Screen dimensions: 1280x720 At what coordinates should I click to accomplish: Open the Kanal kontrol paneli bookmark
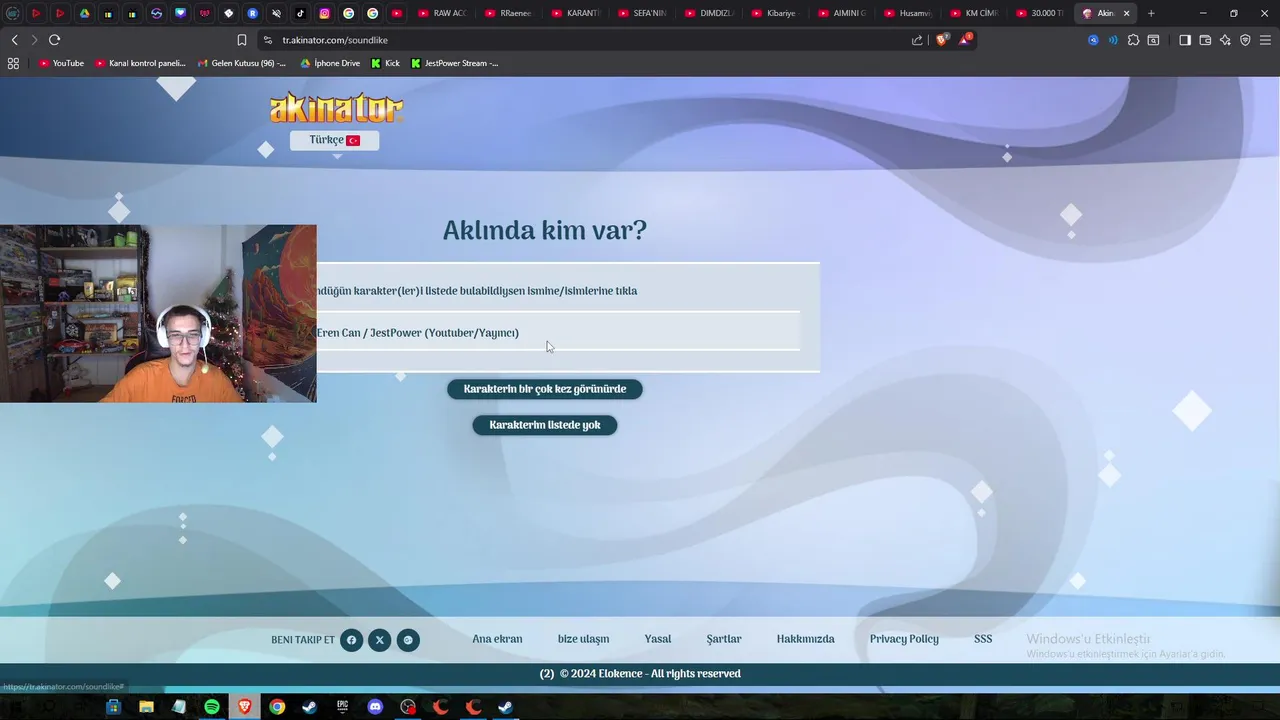141,63
